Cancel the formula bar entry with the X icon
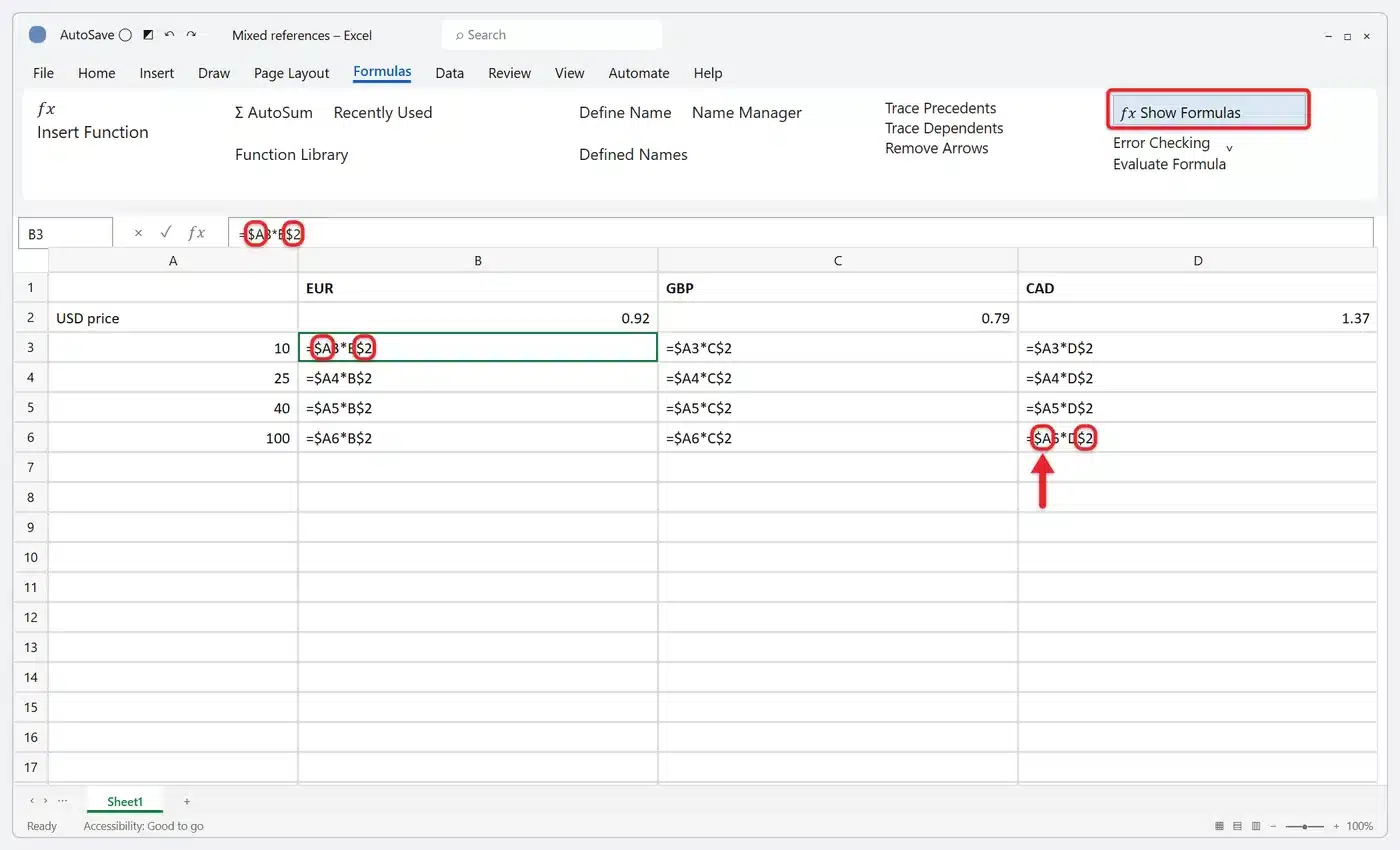Screen dimensions: 1400x850 click(x=138, y=233)
